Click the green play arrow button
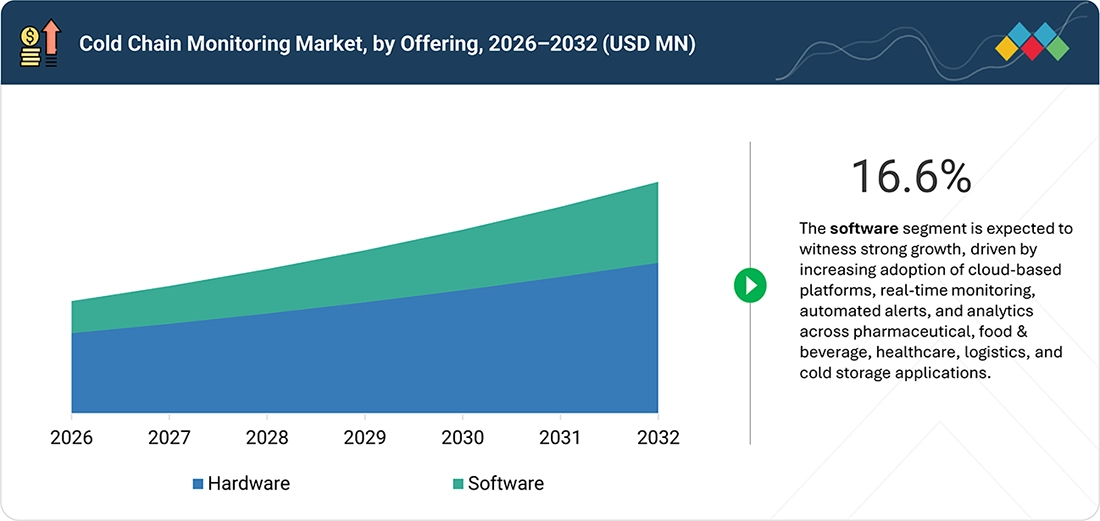This screenshot has width=1100, height=521. (750, 285)
